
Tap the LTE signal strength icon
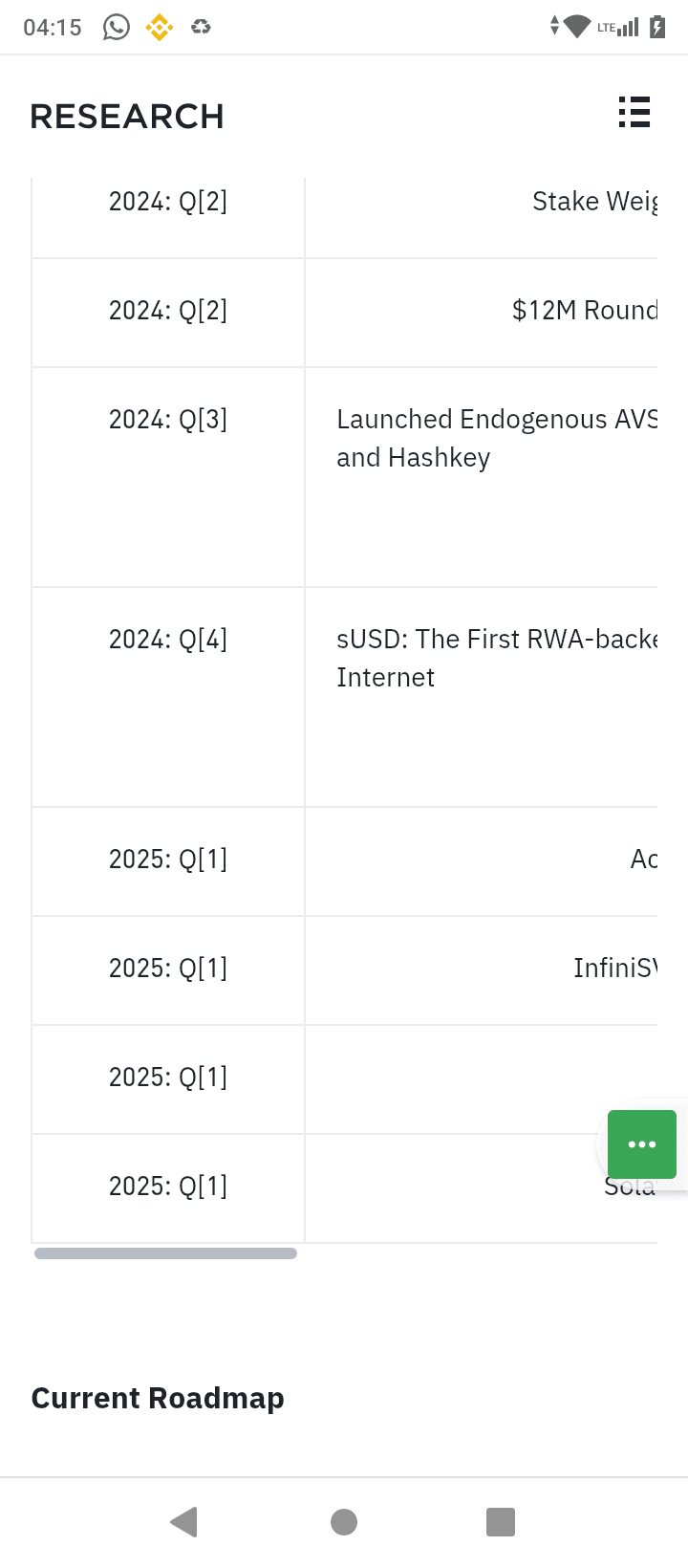618,27
